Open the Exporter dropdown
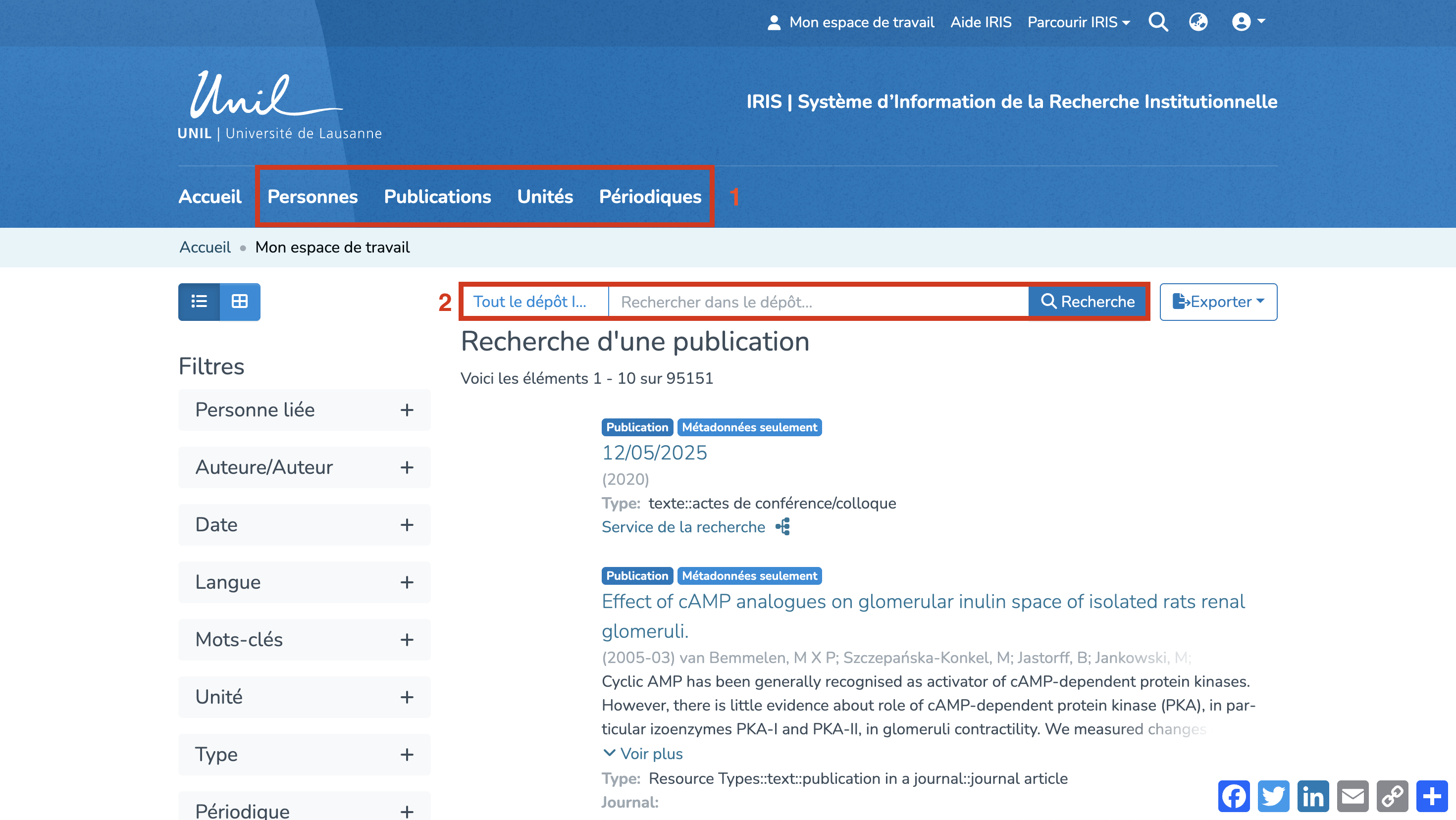The width and height of the screenshot is (1456, 820). 1218,302
